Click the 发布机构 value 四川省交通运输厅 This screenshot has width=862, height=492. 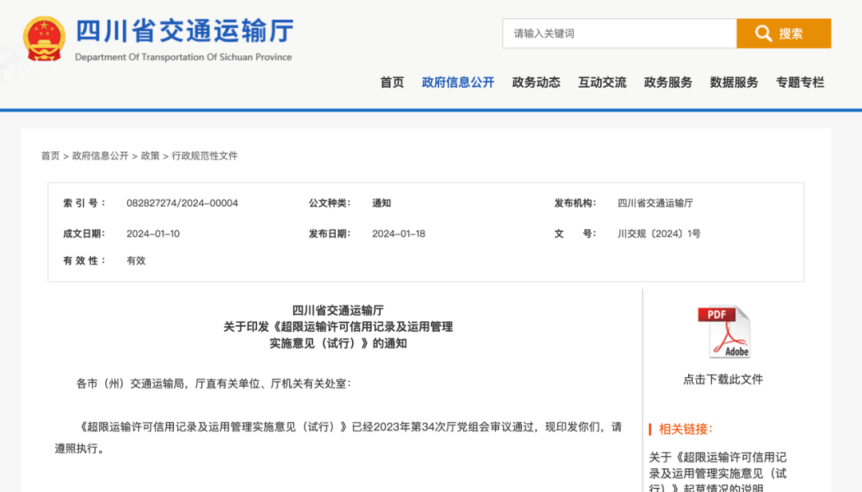(x=655, y=203)
